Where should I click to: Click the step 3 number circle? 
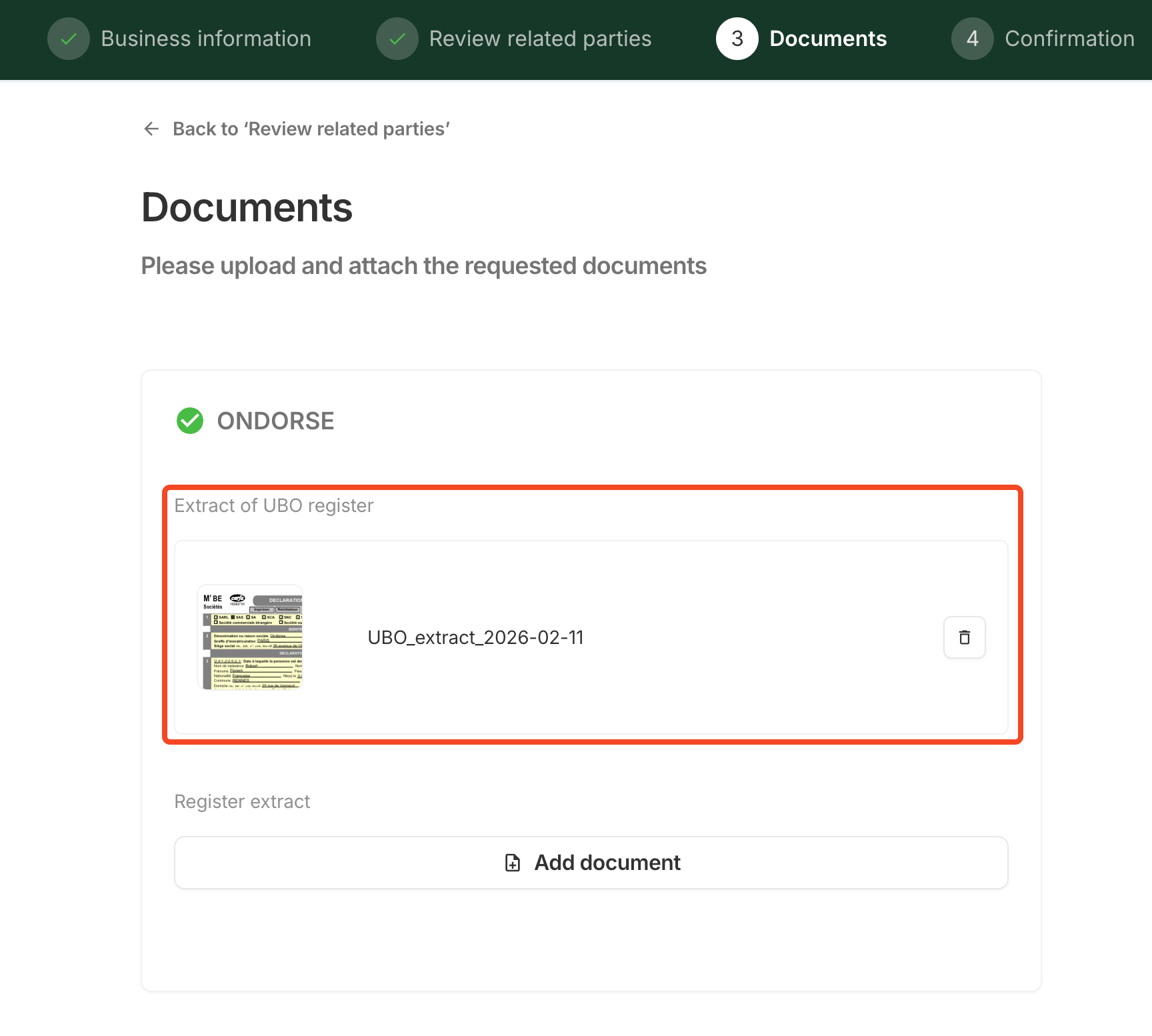click(x=737, y=39)
